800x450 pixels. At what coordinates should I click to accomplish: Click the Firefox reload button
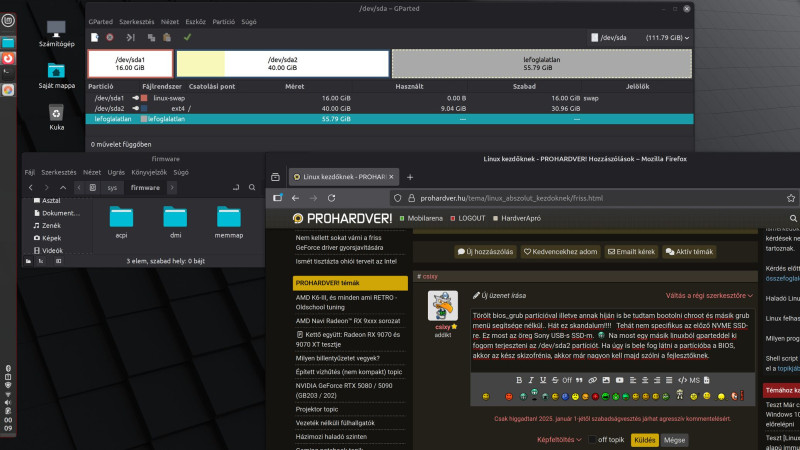(332, 198)
